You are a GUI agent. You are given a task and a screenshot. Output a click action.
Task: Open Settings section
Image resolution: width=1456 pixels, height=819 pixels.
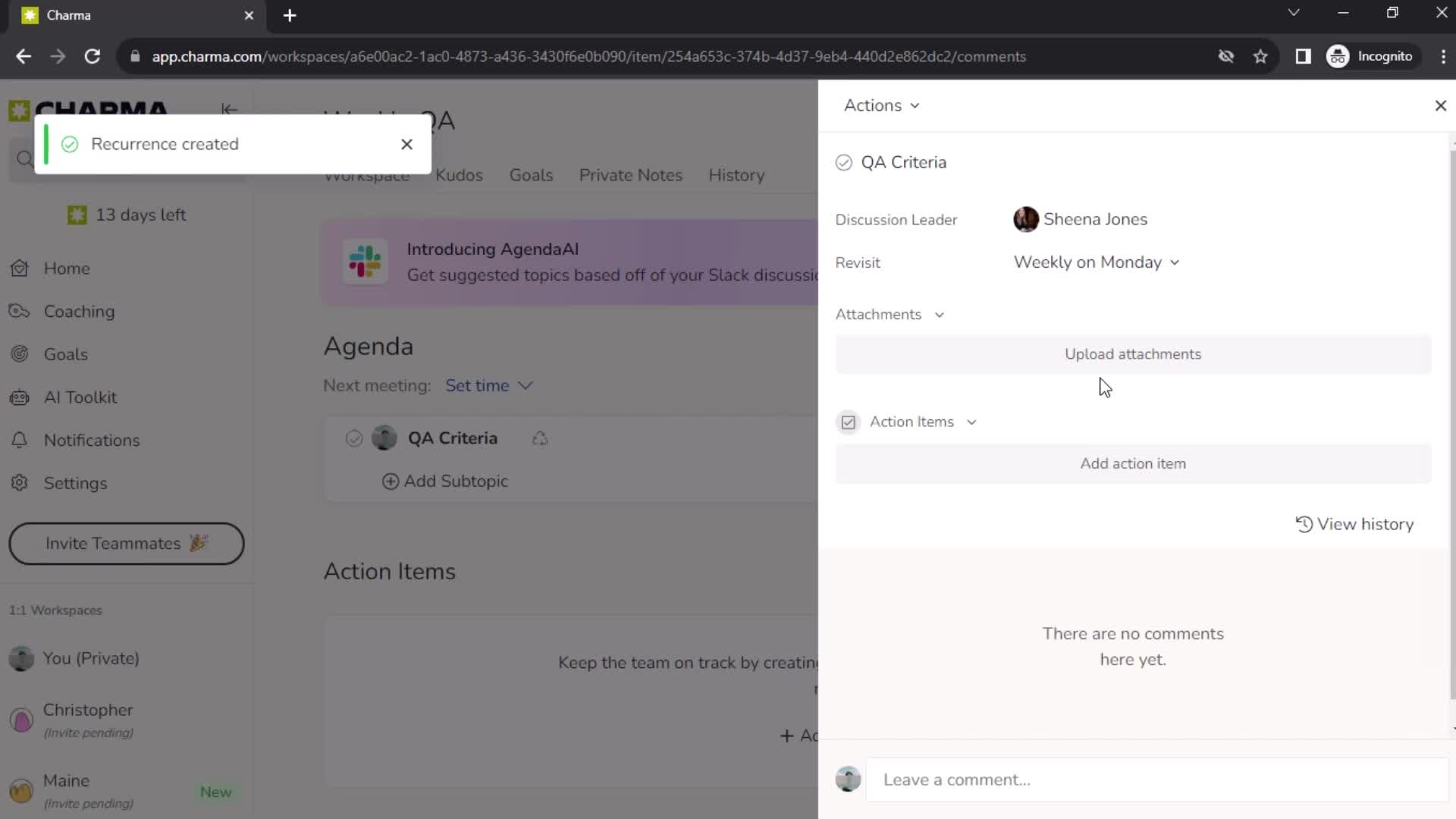[x=75, y=483]
